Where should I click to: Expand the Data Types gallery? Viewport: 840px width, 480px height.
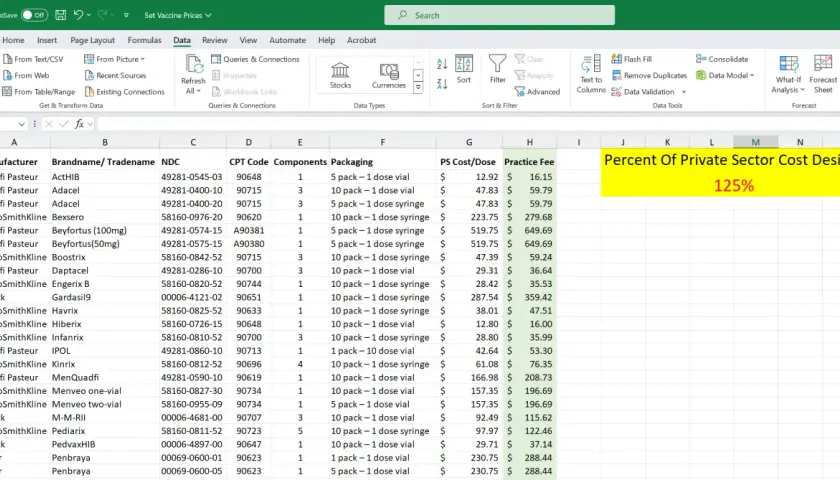click(x=418, y=88)
